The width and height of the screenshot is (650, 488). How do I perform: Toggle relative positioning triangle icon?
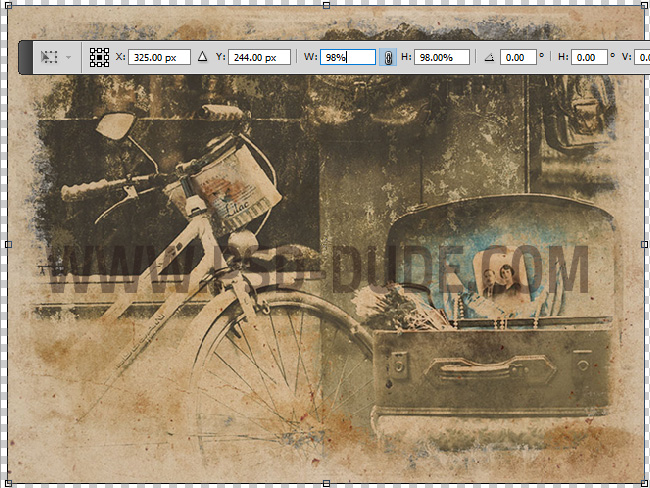(x=202, y=56)
